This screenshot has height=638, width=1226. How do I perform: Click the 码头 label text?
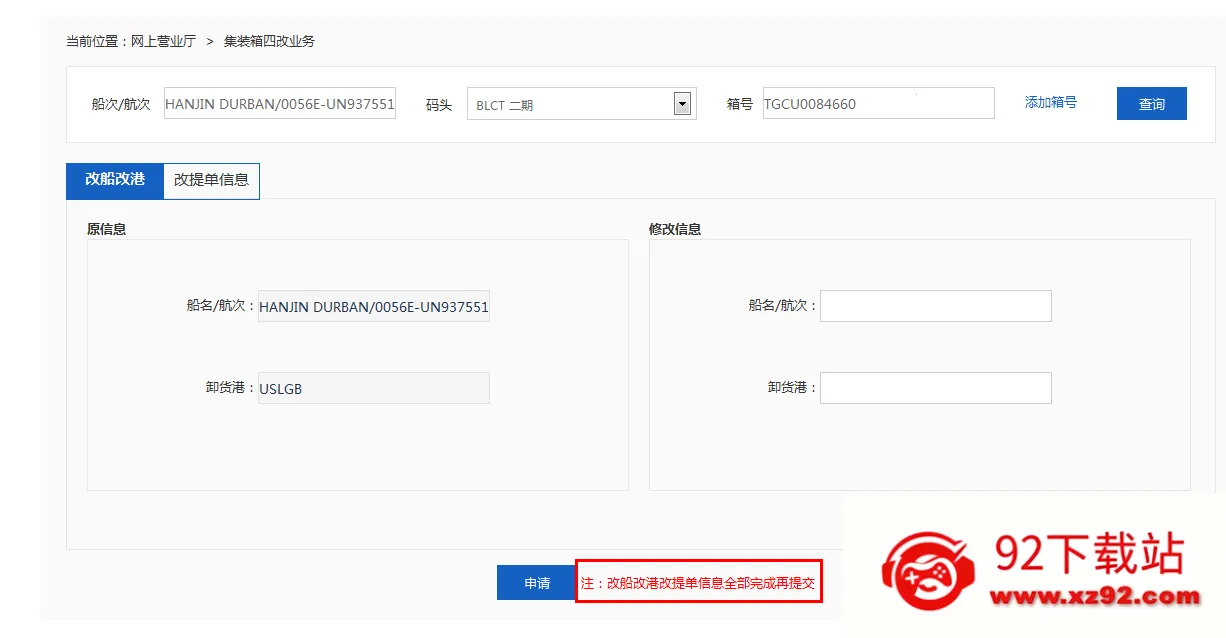click(x=438, y=104)
